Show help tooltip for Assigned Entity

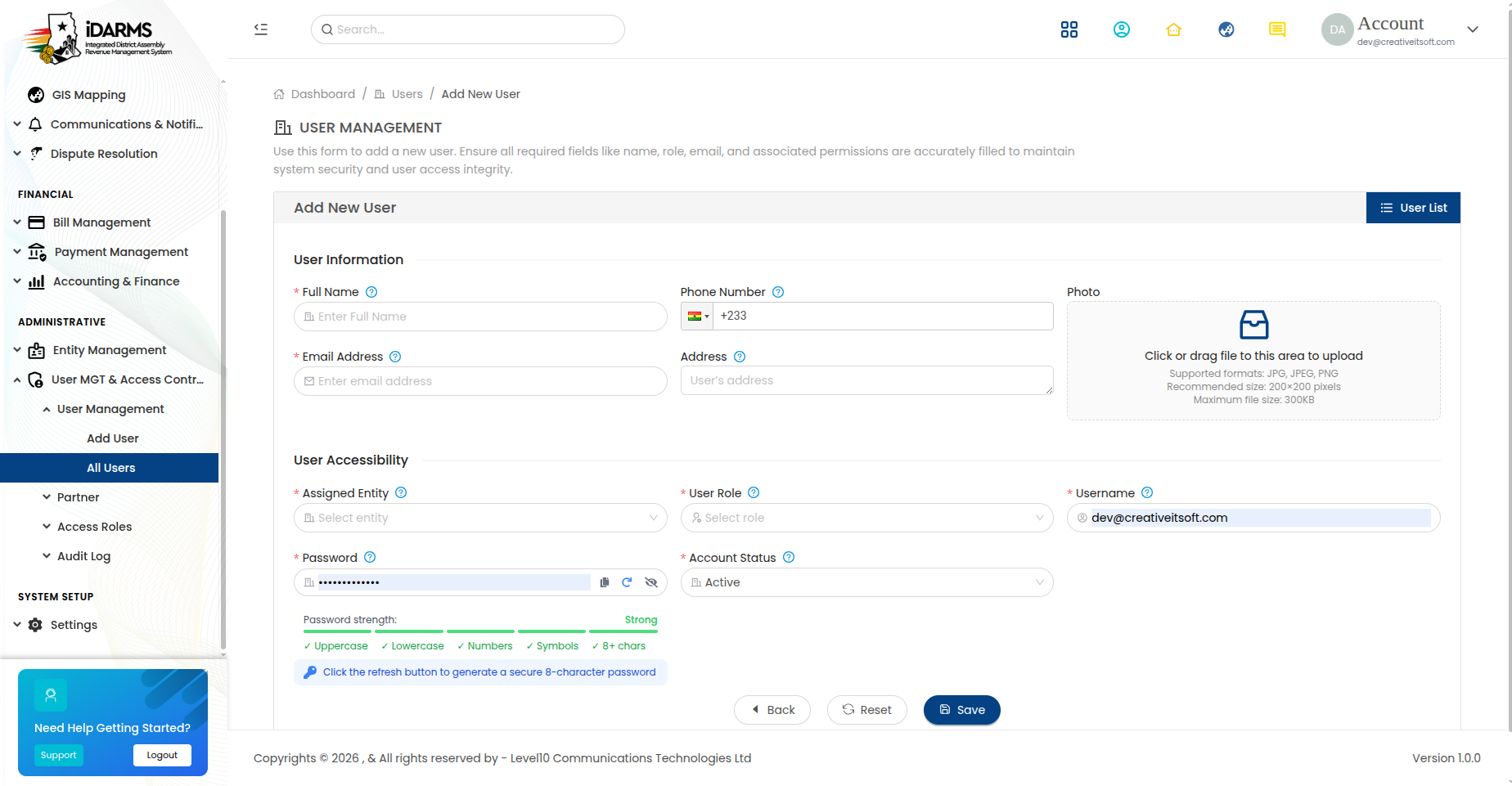[401, 492]
